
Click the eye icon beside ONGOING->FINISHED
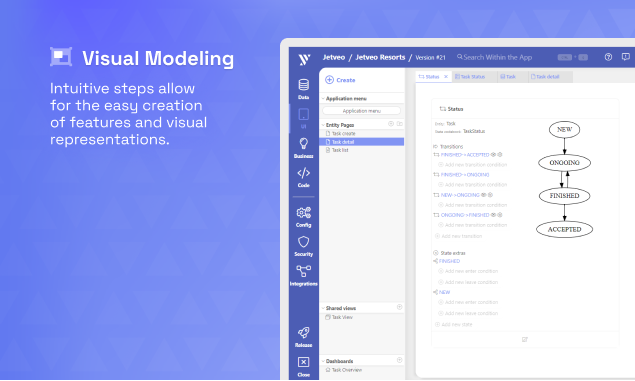click(493, 215)
